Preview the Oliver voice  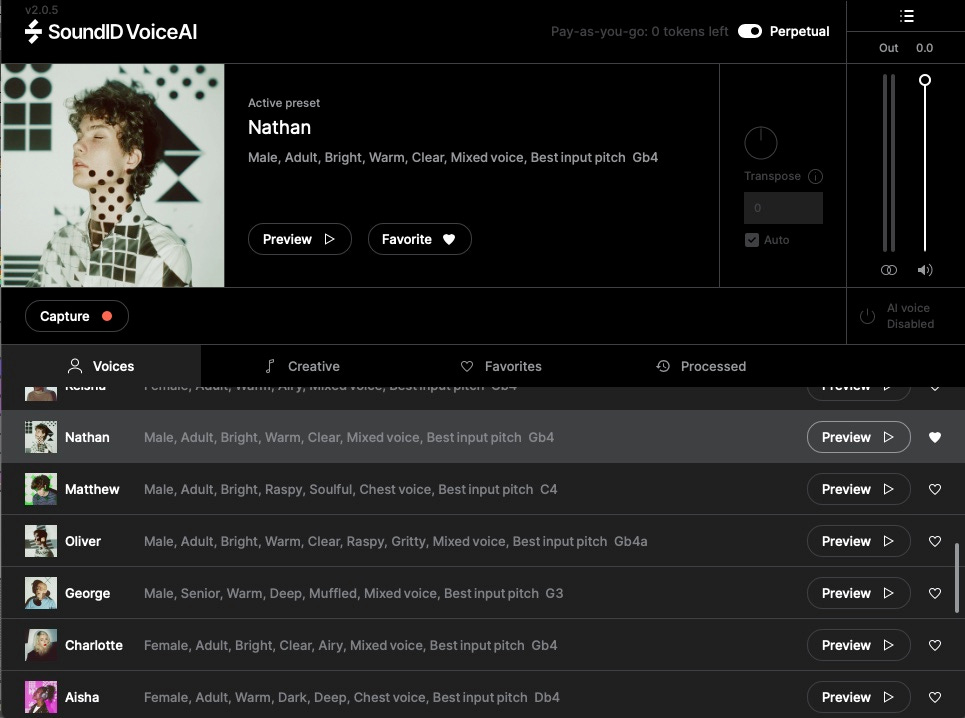[x=859, y=541]
